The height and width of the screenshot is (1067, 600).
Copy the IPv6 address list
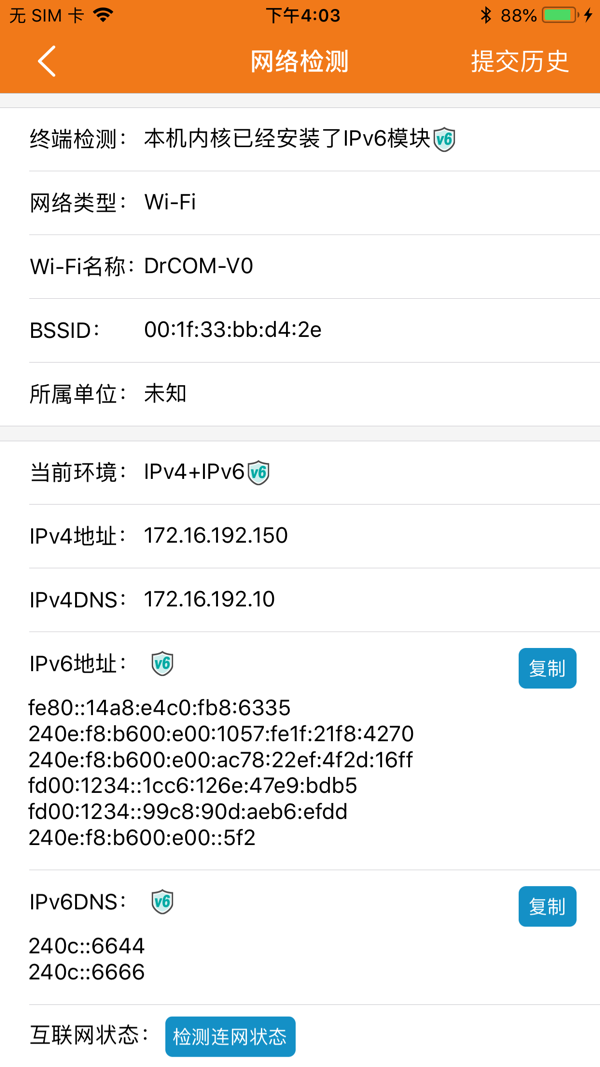pyautogui.click(x=547, y=668)
